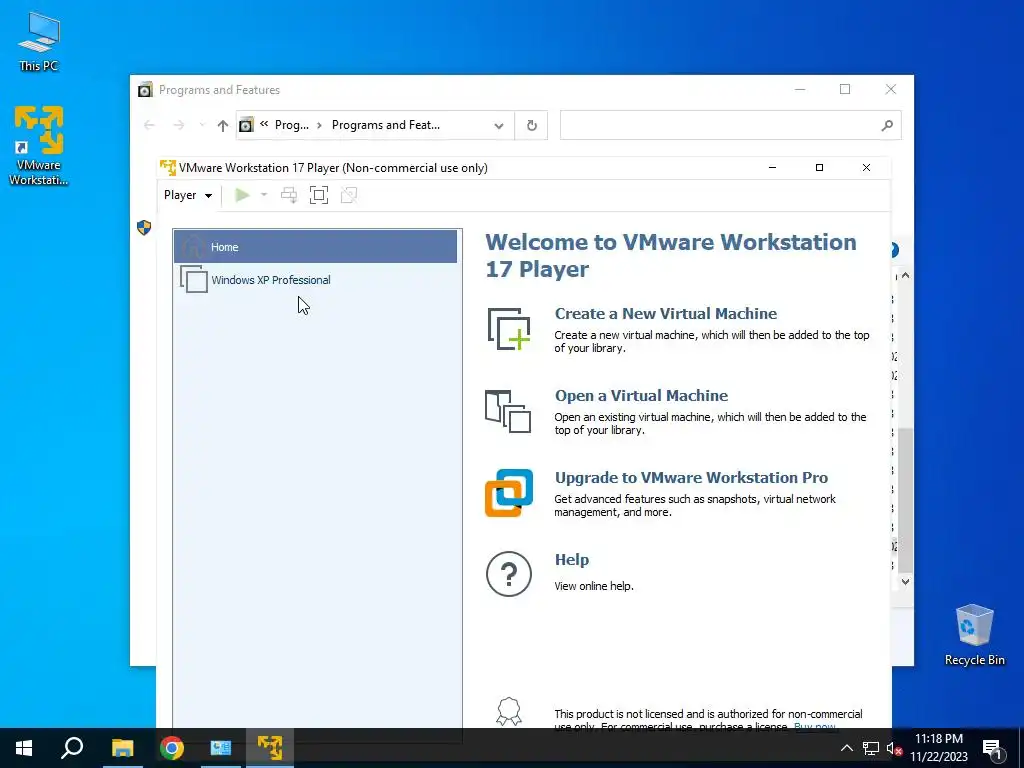Image resolution: width=1024 pixels, height=768 pixels.
Task: Click Open a Virtual Machine heading
Action: (641, 396)
